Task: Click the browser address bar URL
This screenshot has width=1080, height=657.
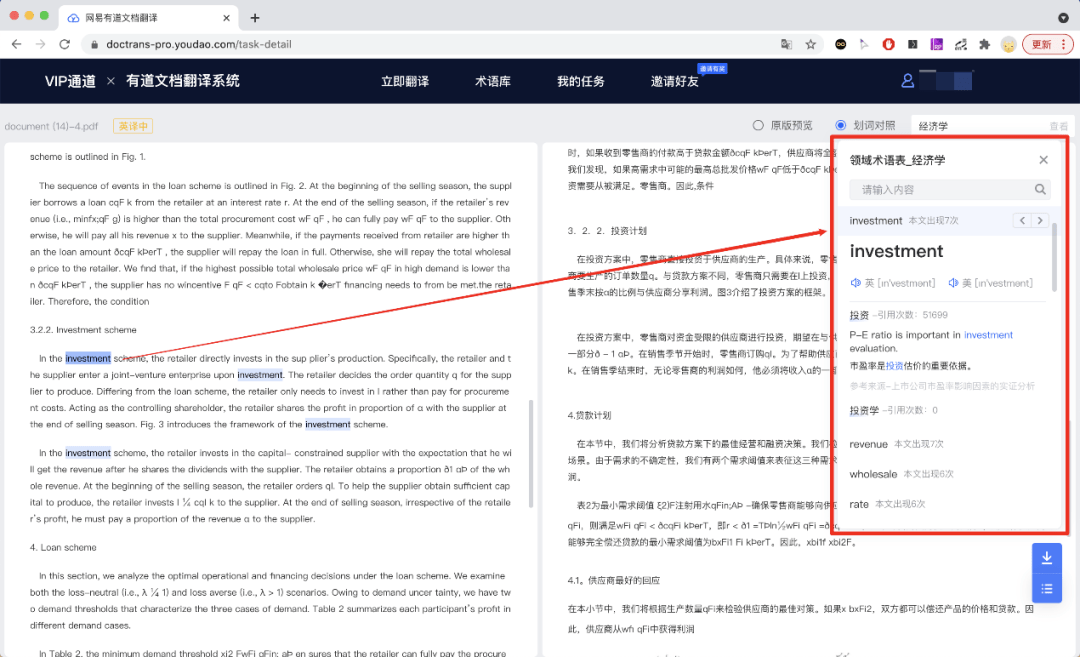Action: click(198, 44)
